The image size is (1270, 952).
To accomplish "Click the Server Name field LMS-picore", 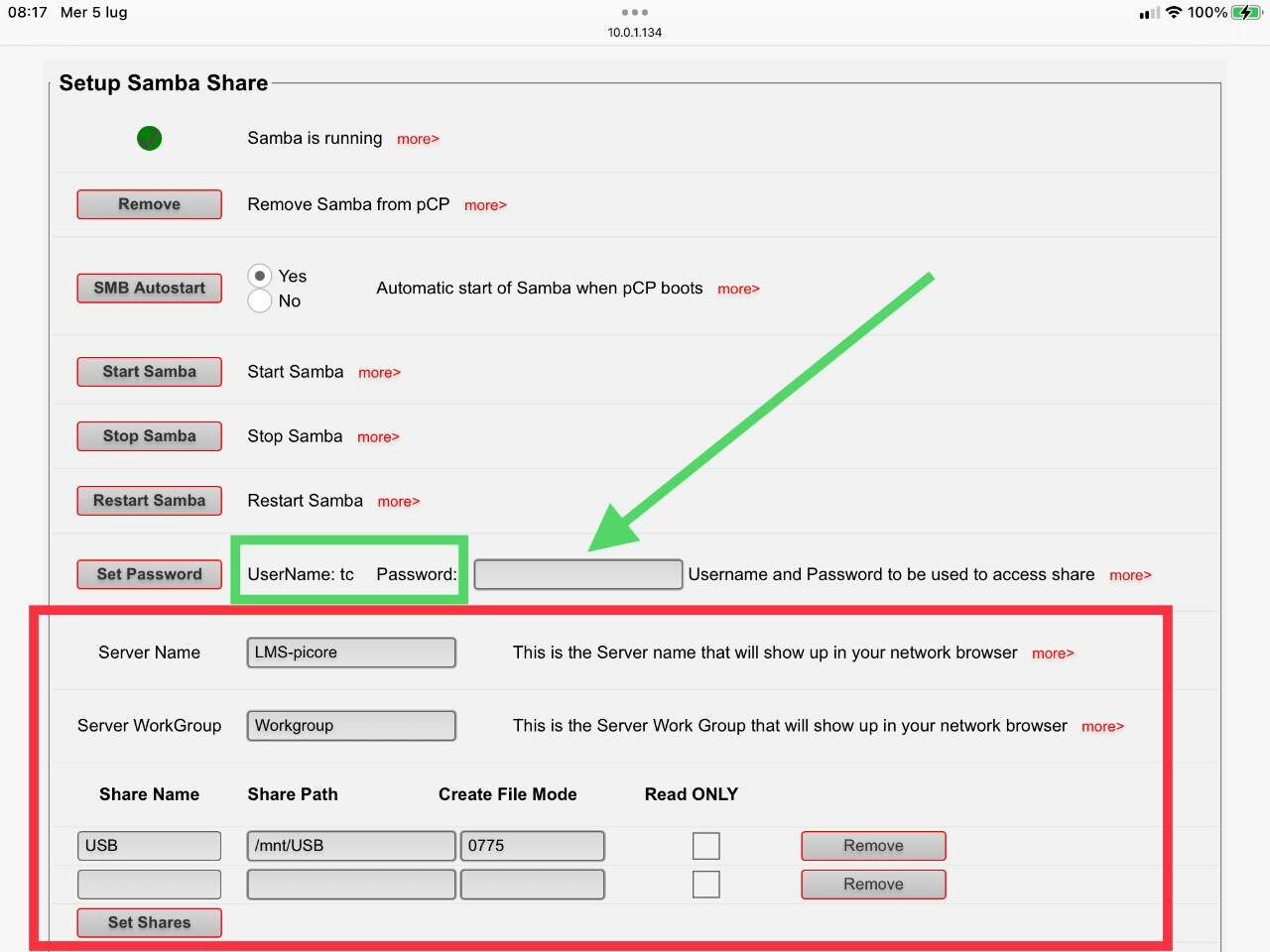I will coord(351,653).
